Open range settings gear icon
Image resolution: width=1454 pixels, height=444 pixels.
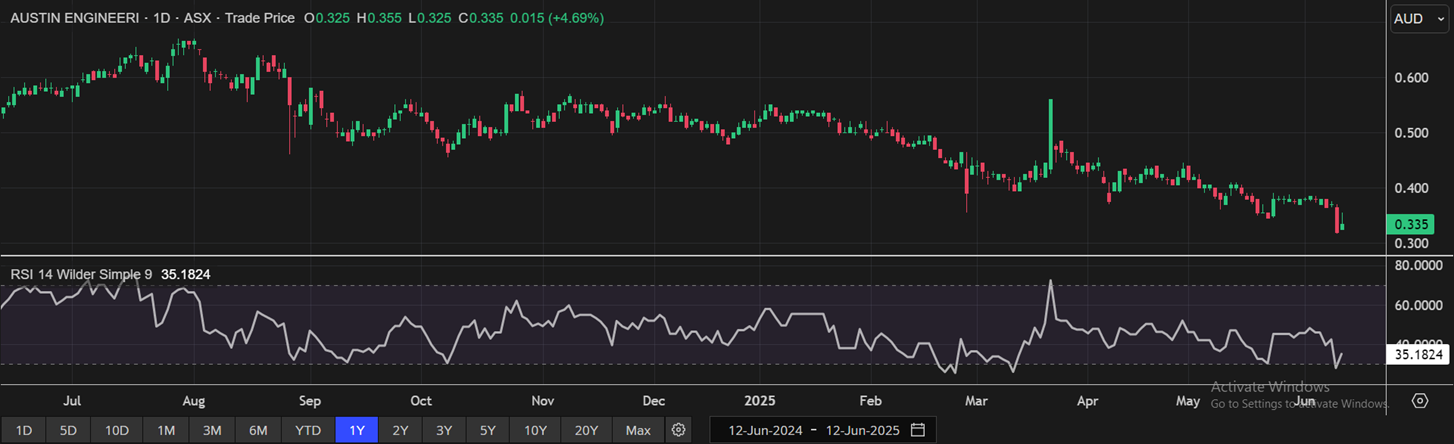[x=679, y=430]
